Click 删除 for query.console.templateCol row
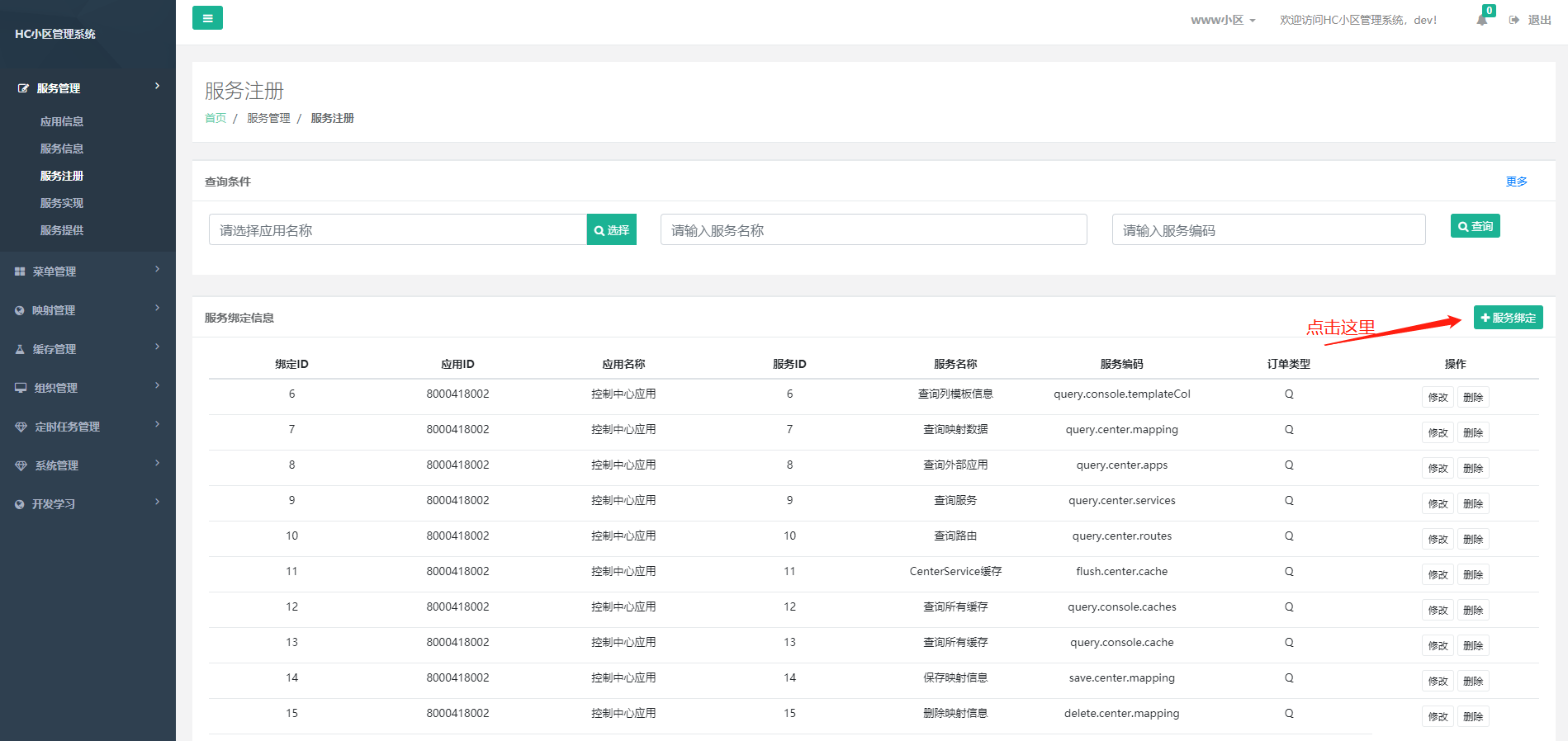1568x741 pixels. point(1473,397)
